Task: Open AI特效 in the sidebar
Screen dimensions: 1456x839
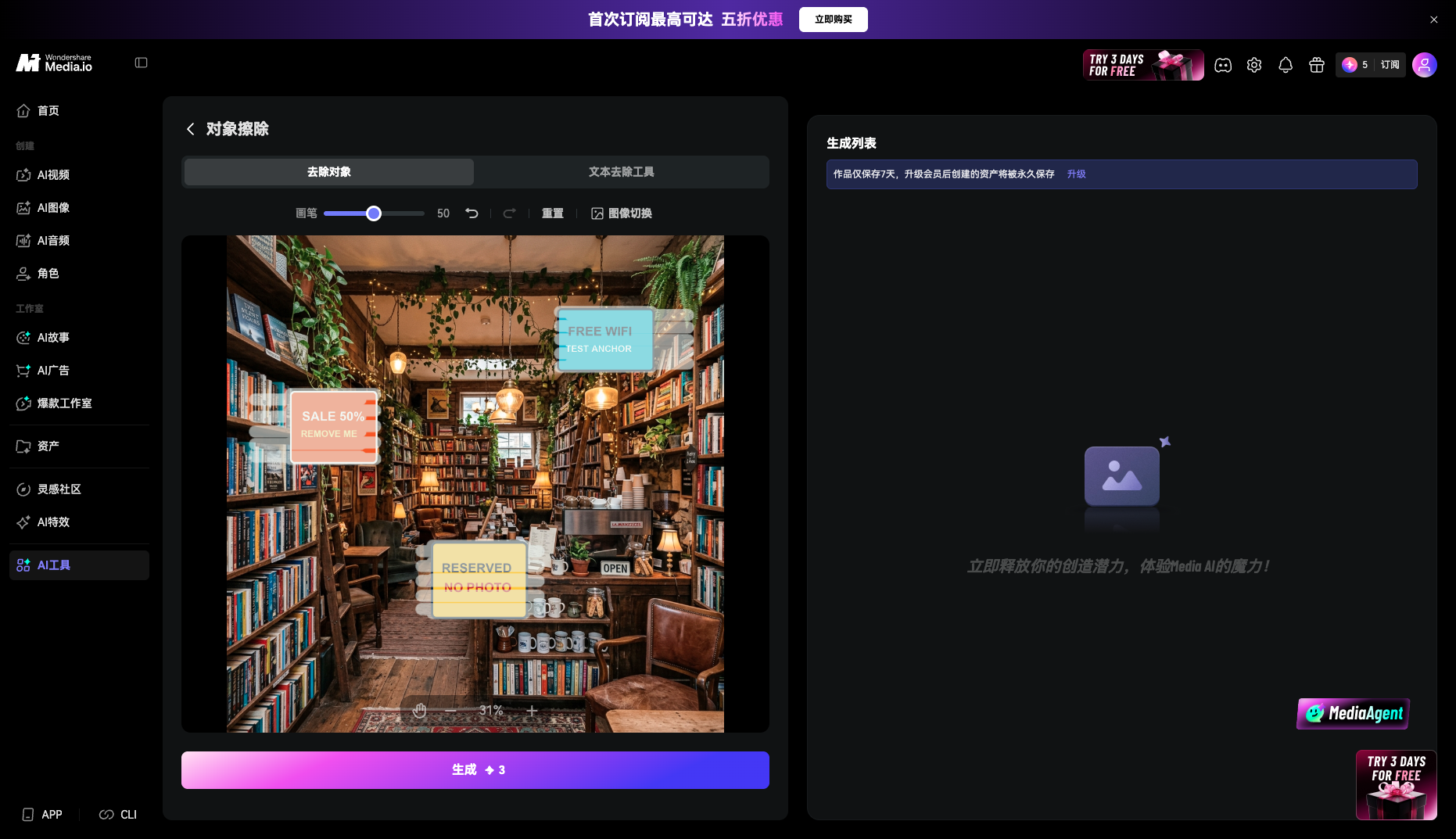Action: pos(79,522)
